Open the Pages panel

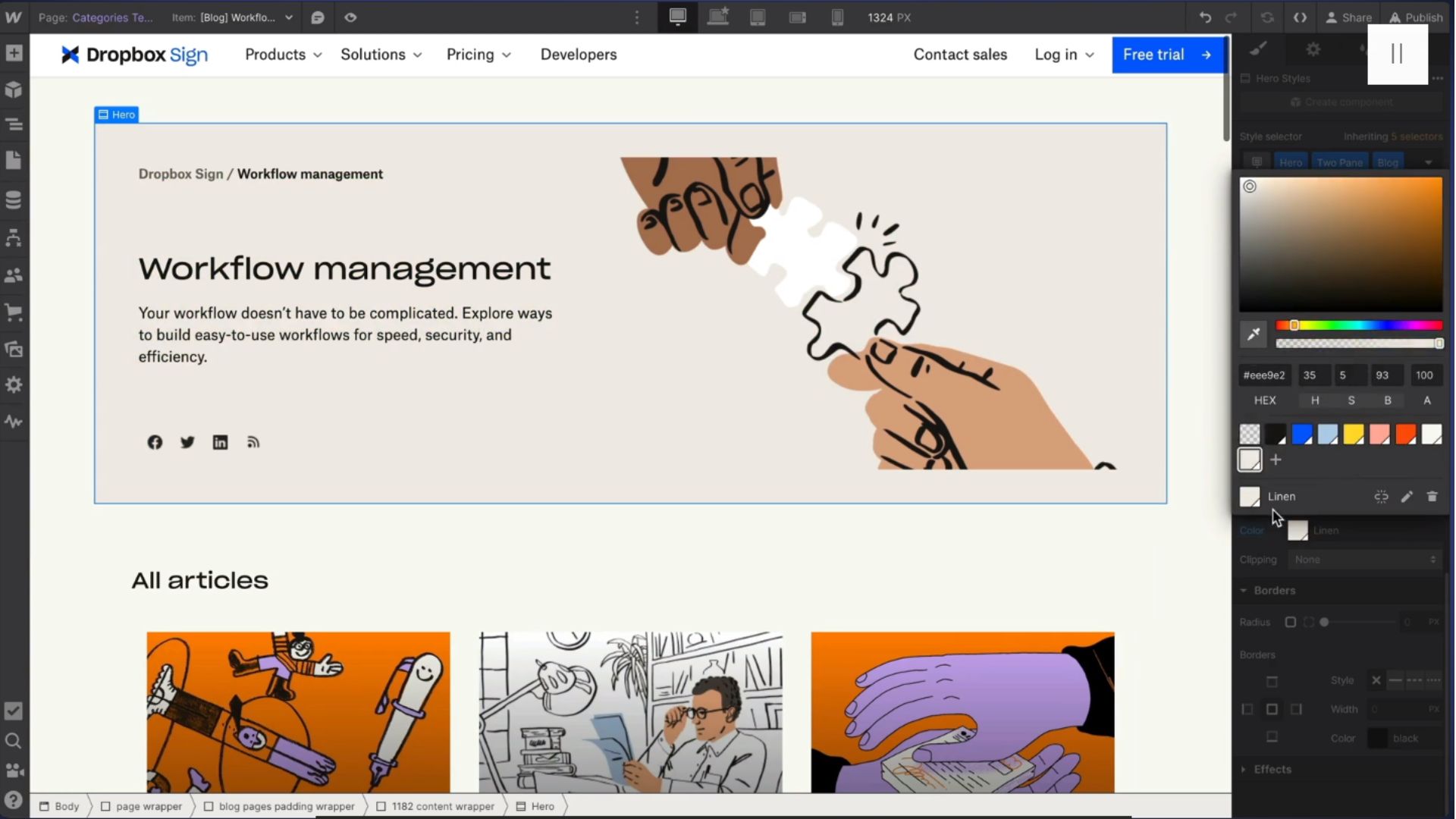tap(14, 160)
